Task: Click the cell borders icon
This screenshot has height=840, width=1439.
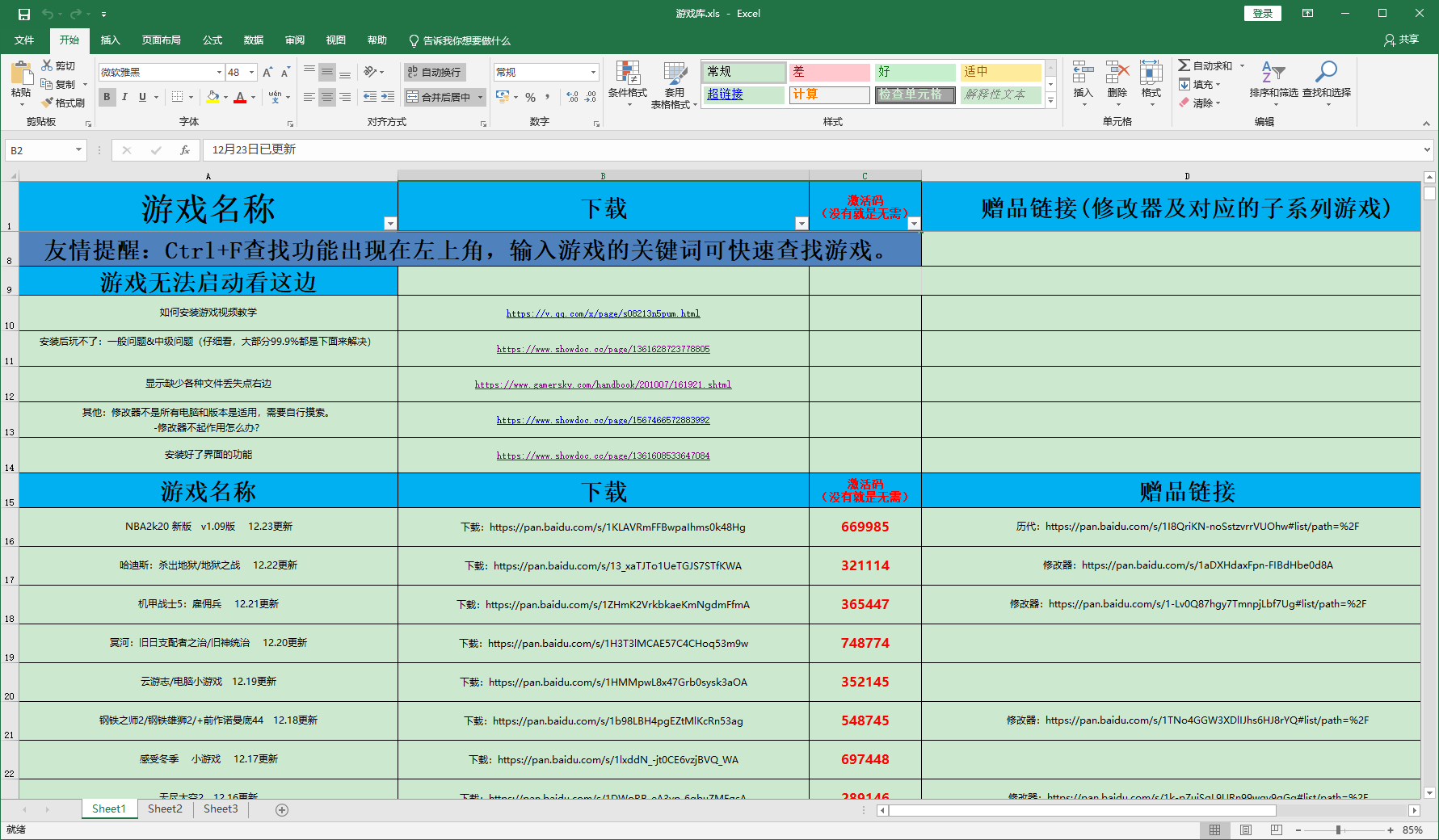Action: click(x=178, y=97)
